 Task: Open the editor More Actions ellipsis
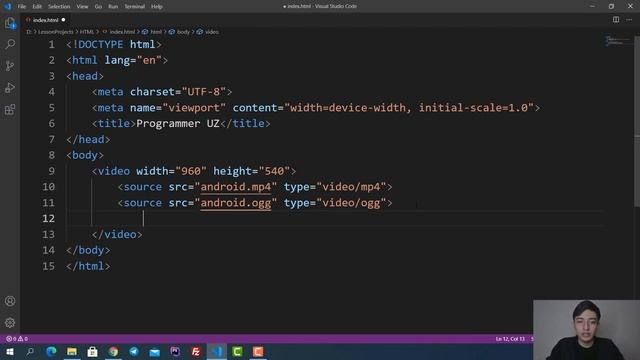[x=629, y=20]
